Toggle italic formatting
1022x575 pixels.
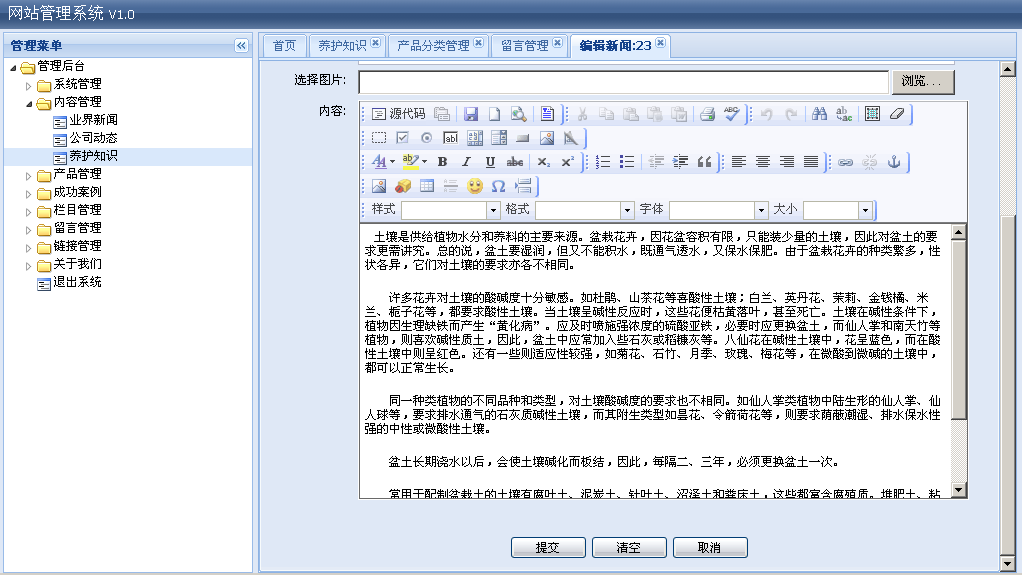point(466,162)
